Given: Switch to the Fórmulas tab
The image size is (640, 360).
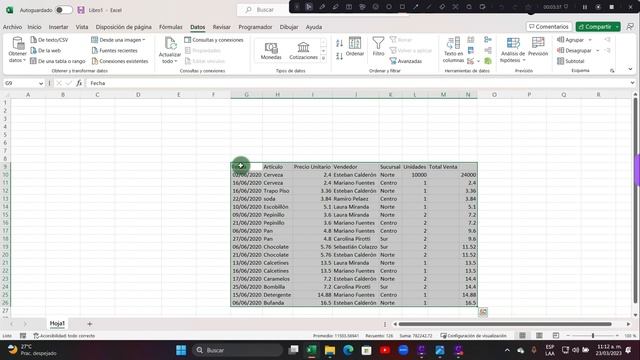Looking at the screenshot, I should (171, 27).
